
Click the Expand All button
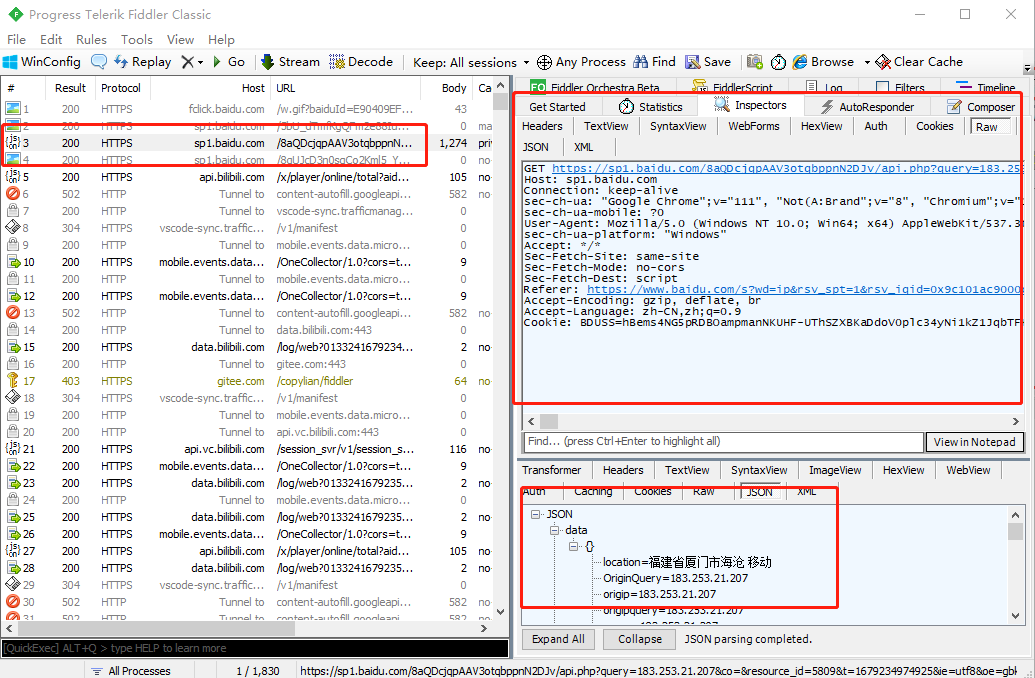[x=558, y=639]
